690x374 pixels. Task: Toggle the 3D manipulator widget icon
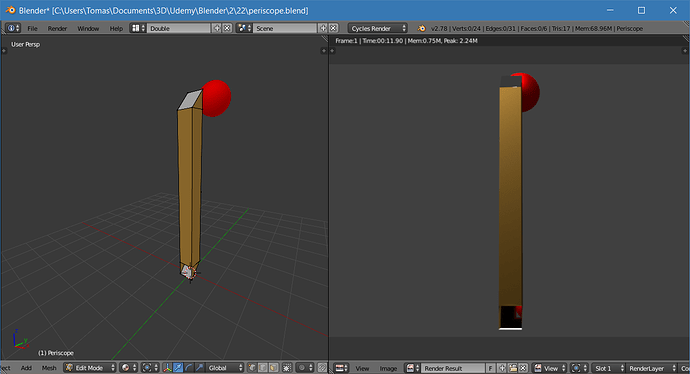pos(167,368)
